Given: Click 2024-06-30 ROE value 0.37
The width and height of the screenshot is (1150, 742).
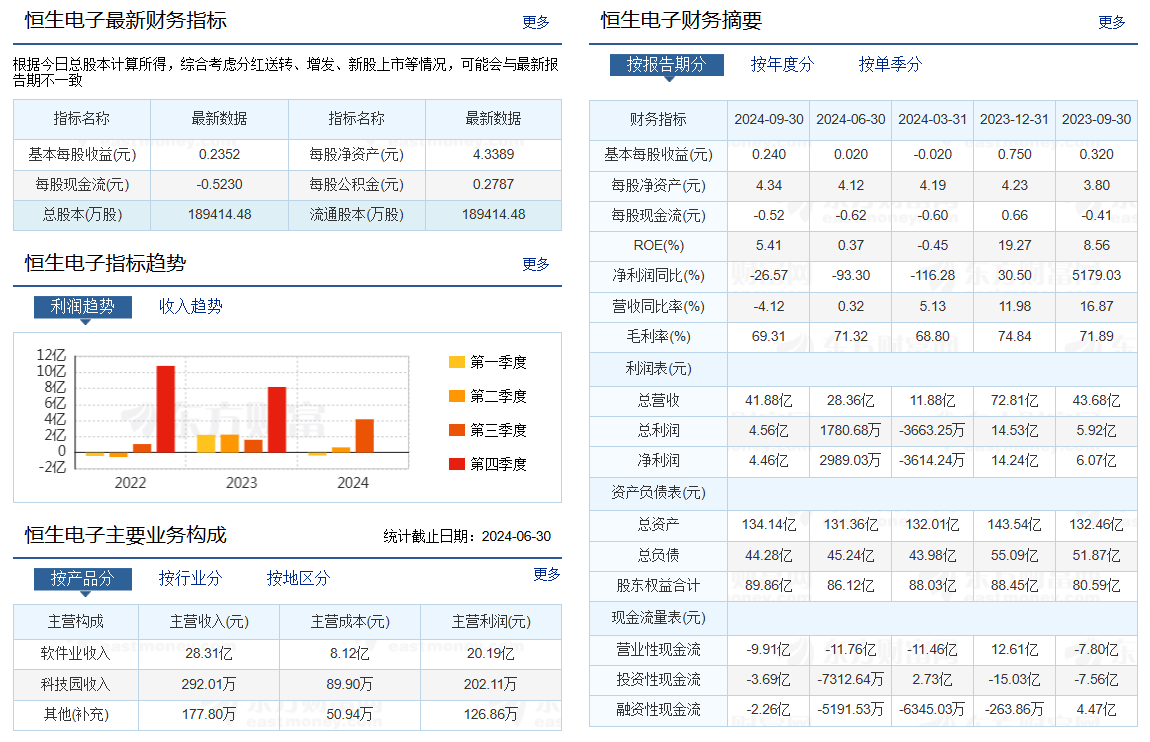Looking at the screenshot, I should (x=851, y=246).
